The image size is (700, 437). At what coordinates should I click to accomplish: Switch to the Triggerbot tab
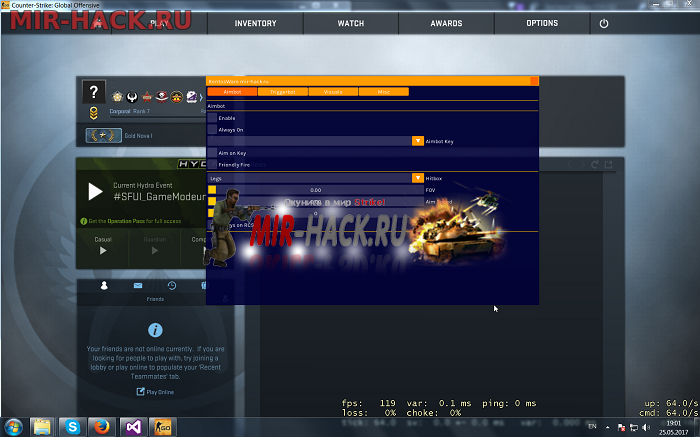[282, 92]
